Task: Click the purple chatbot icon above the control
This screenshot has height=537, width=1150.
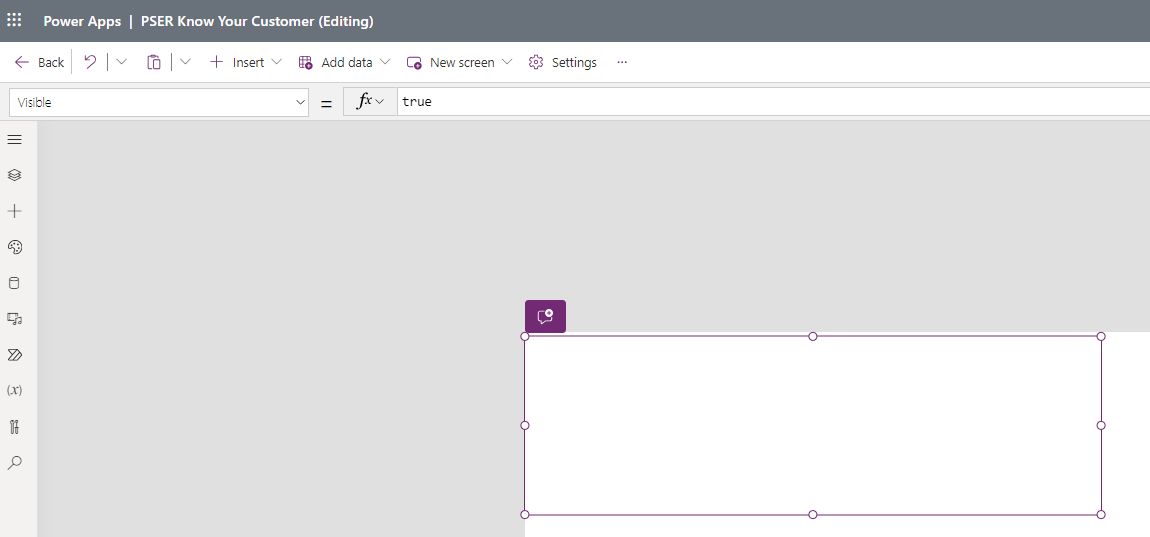Action: click(x=545, y=316)
